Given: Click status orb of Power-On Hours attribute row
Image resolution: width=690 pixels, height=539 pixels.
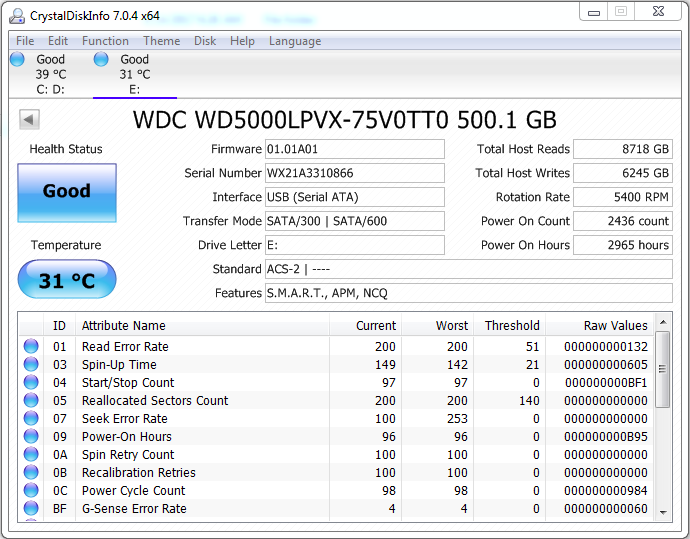Looking at the screenshot, I should coord(31,436).
